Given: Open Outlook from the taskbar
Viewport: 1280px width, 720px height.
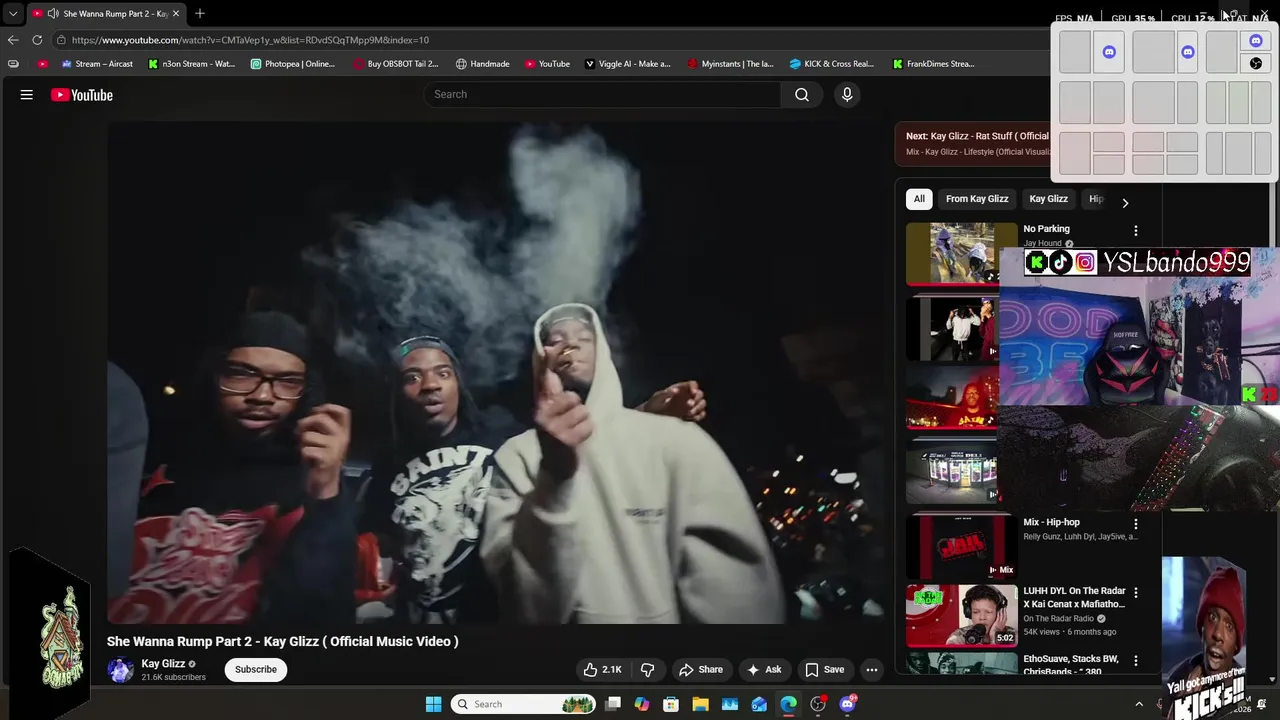Looking at the screenshot, I should [x=759, y=704].
